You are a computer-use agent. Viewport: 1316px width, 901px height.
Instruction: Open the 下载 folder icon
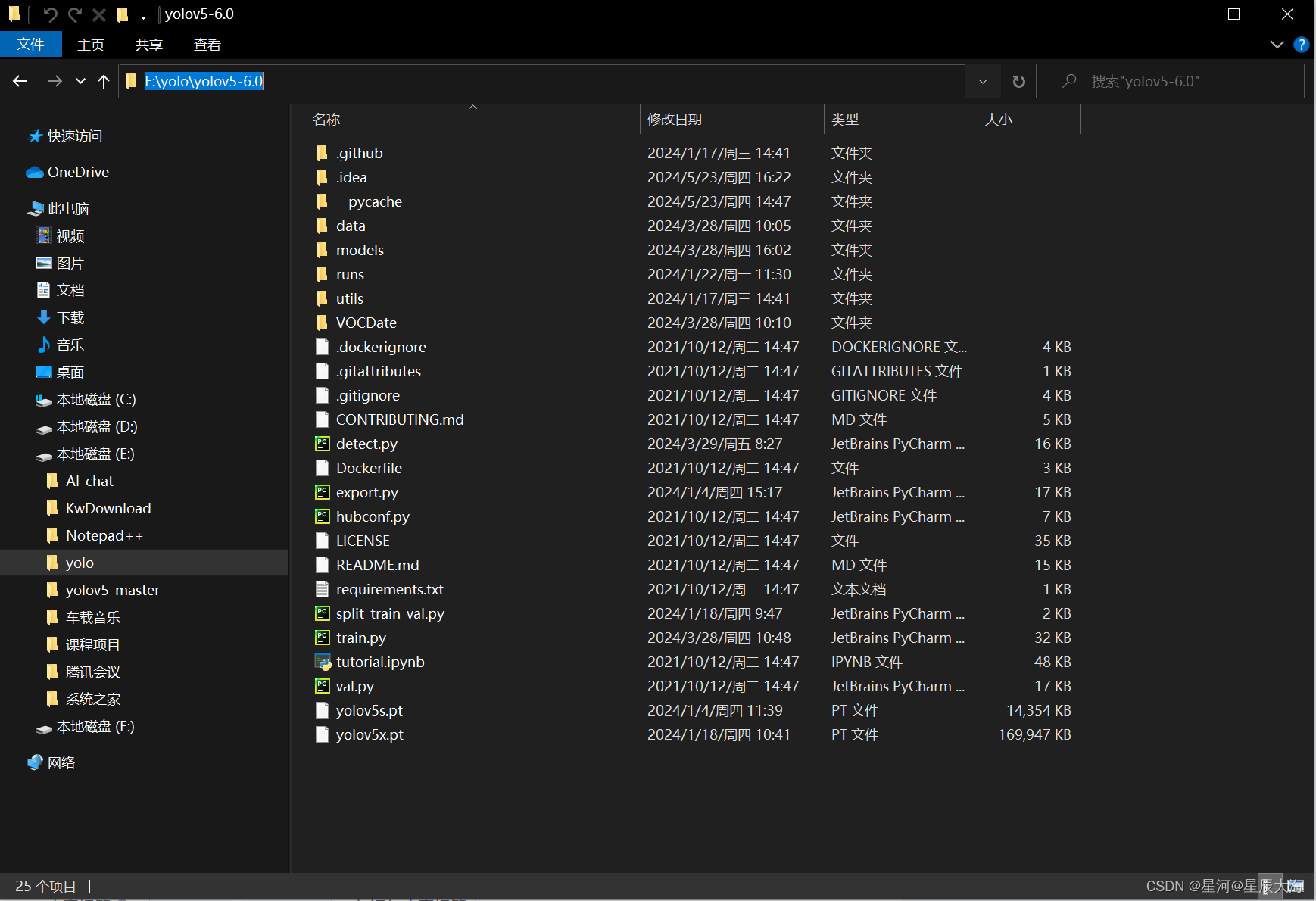point(44,317)
